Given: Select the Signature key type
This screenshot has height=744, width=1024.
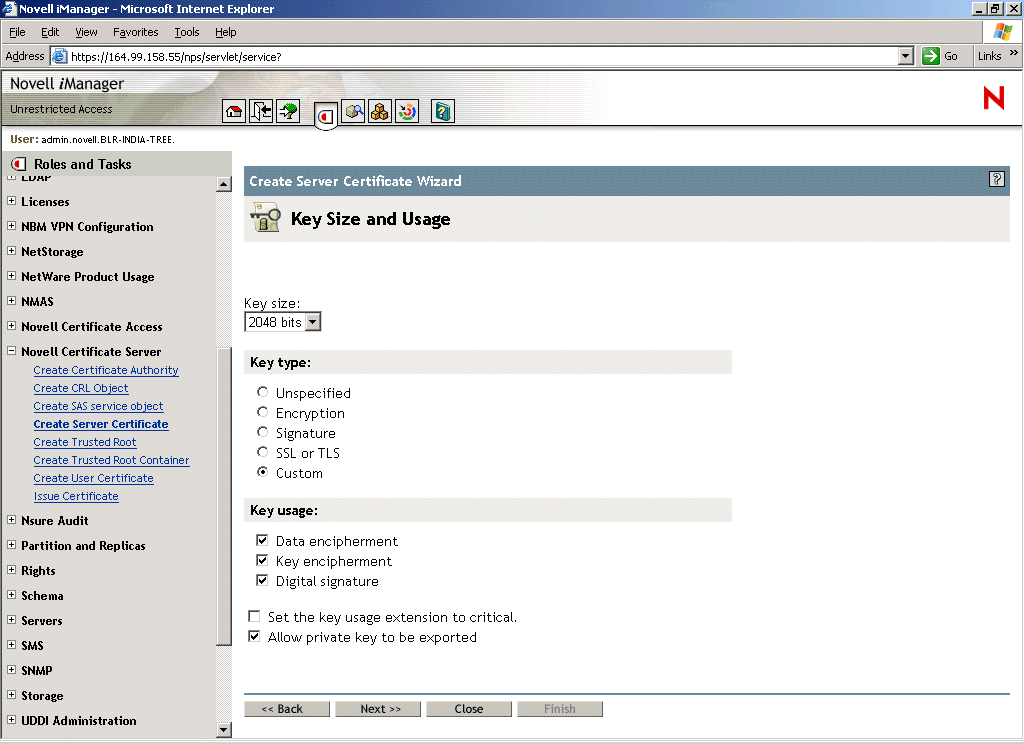Looking at the screenshot, I should point(263,432).
